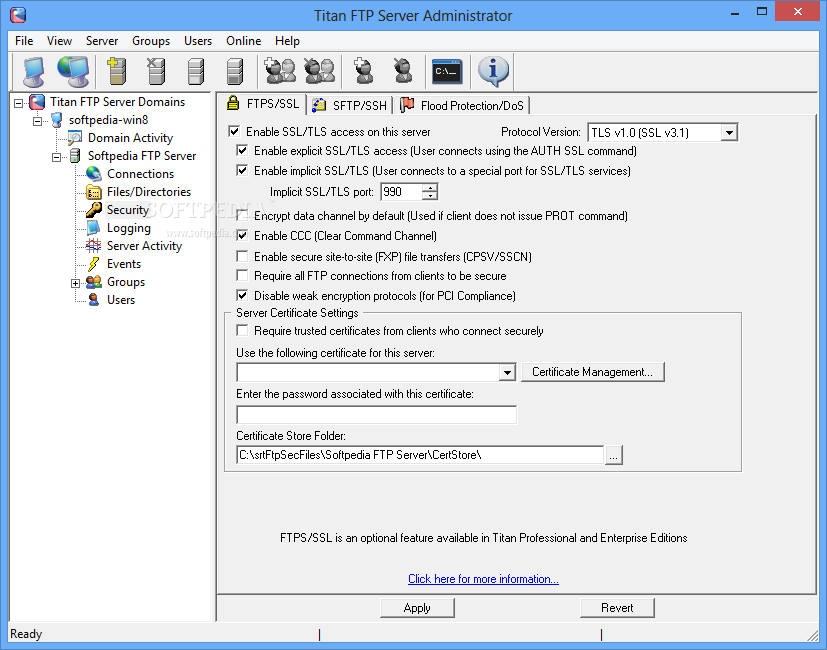Click the add group toolbar icon

pos(280,71)
